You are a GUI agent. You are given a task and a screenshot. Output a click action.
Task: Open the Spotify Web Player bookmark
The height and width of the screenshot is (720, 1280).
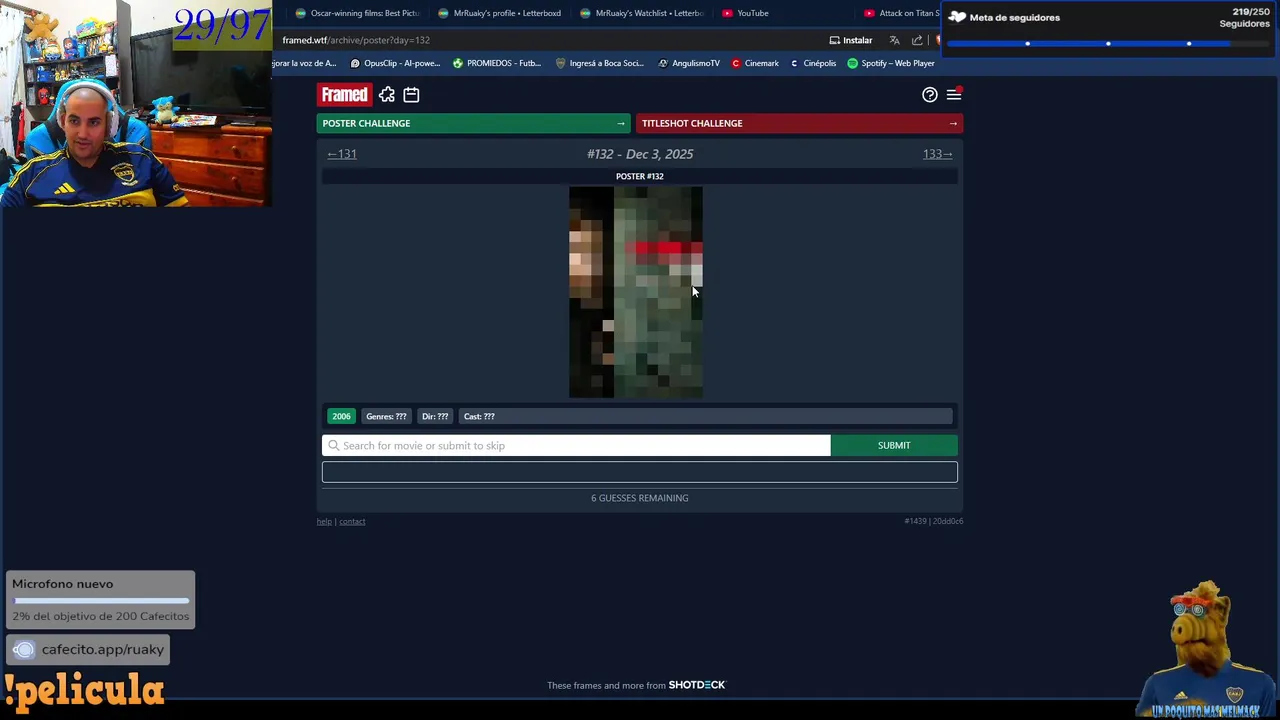click(891, 63)
